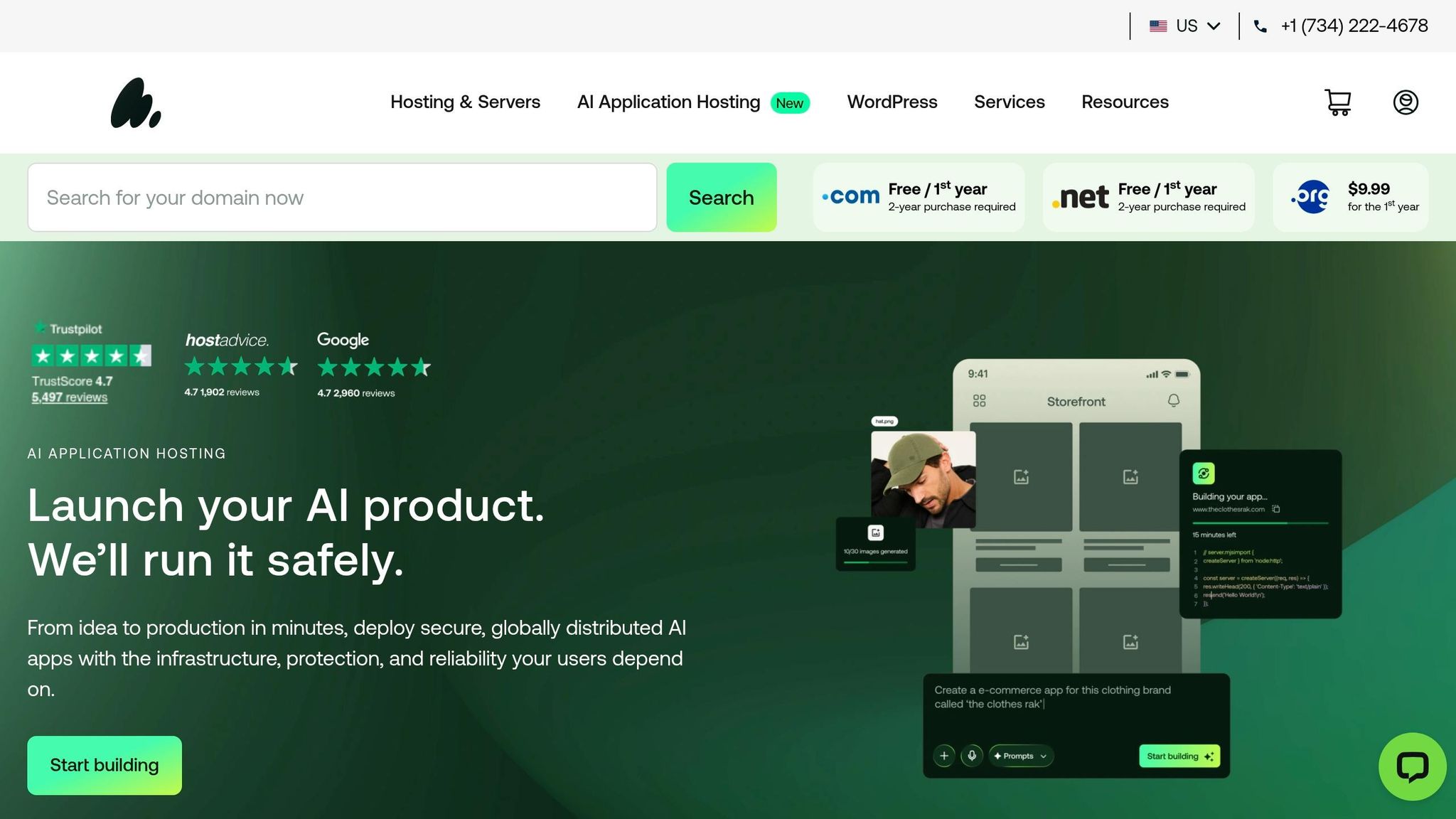1456x819 pixels.
Task: Focus the domain search field
Action: tap(342, 198)
